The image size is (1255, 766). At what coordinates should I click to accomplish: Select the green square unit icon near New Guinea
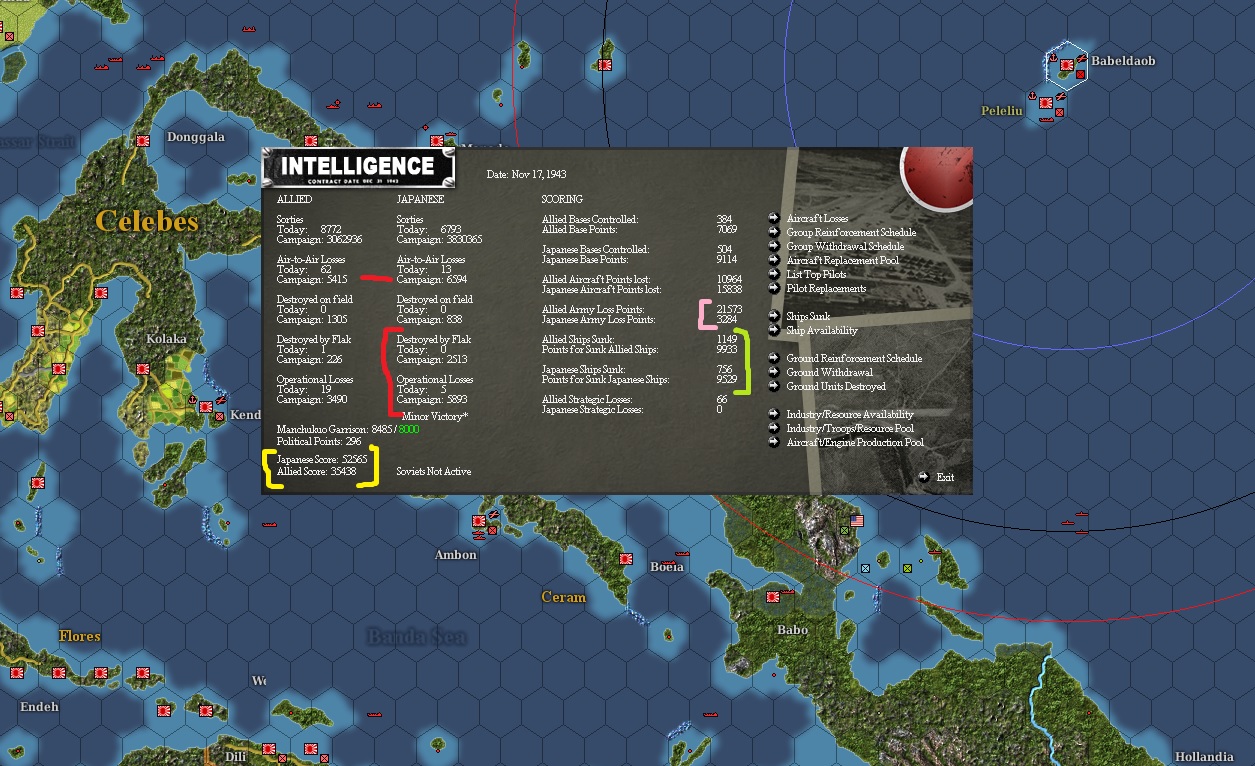(x=907, y=568)
